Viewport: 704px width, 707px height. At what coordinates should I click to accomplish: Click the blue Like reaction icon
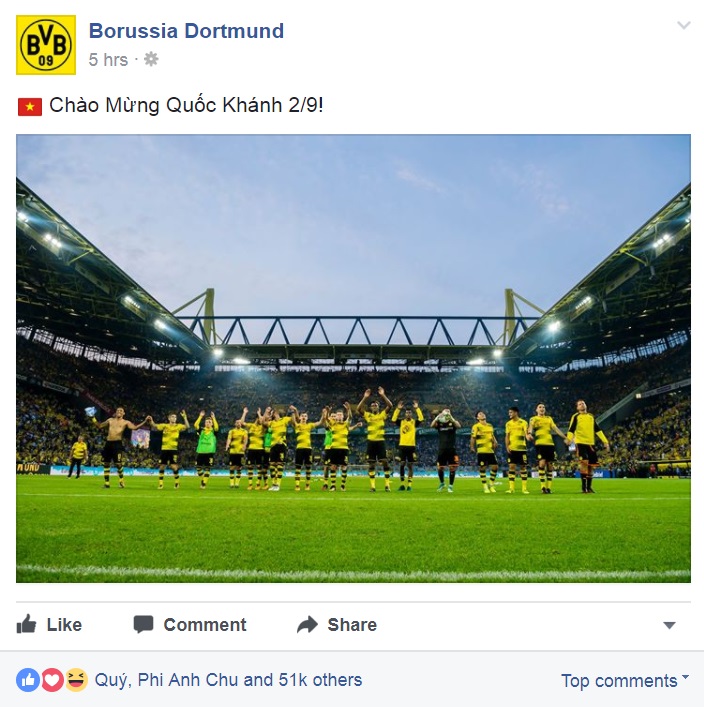[28, 680]
